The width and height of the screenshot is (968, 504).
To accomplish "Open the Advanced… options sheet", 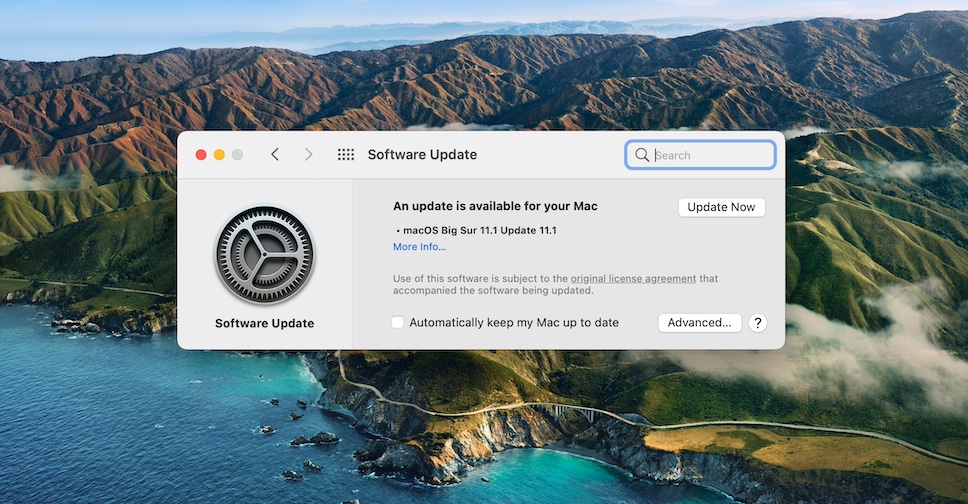I will click(x=700, y=323).
